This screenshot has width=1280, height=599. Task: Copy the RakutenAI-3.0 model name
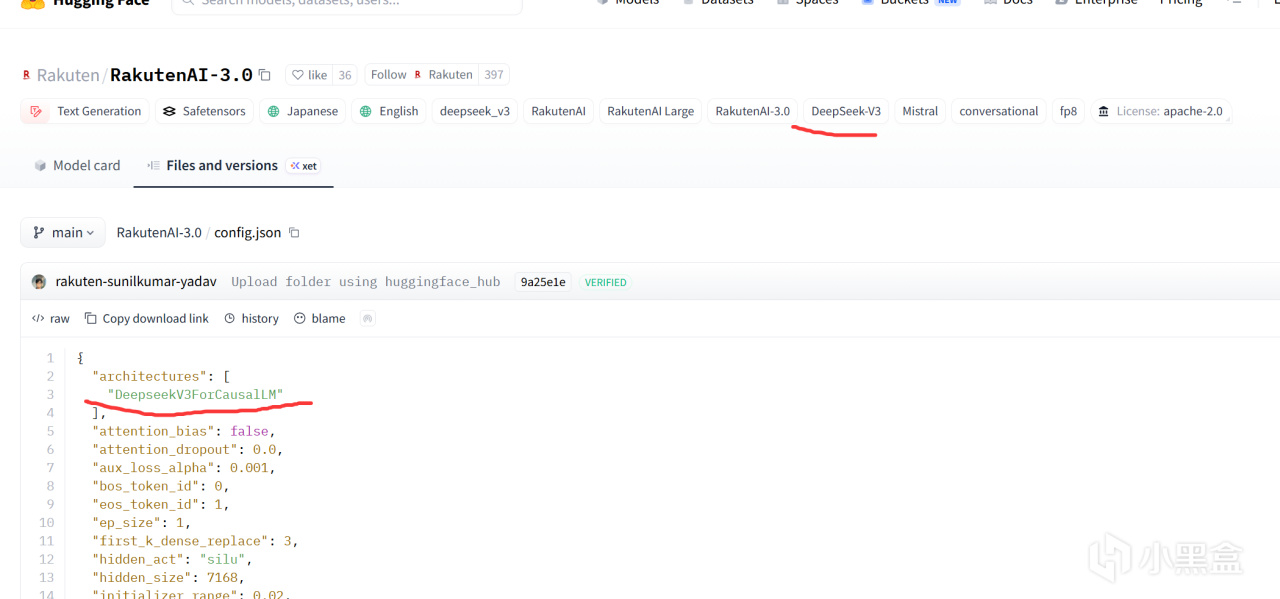click(x=265, y=75)
